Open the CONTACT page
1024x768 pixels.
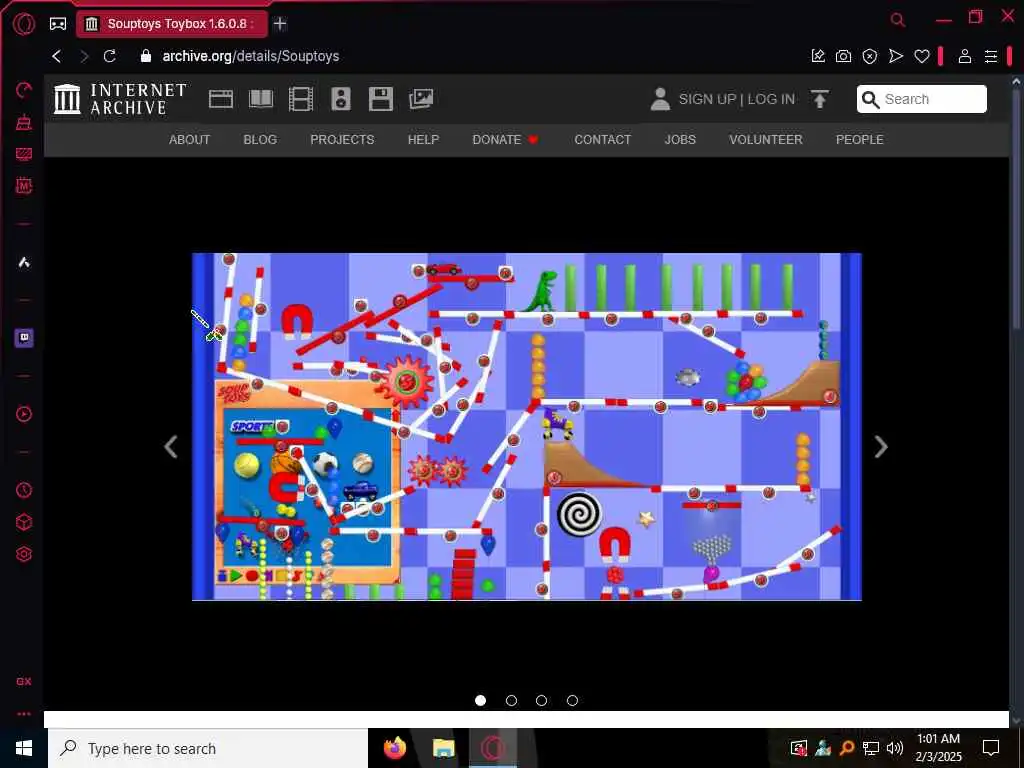(603, 140)
